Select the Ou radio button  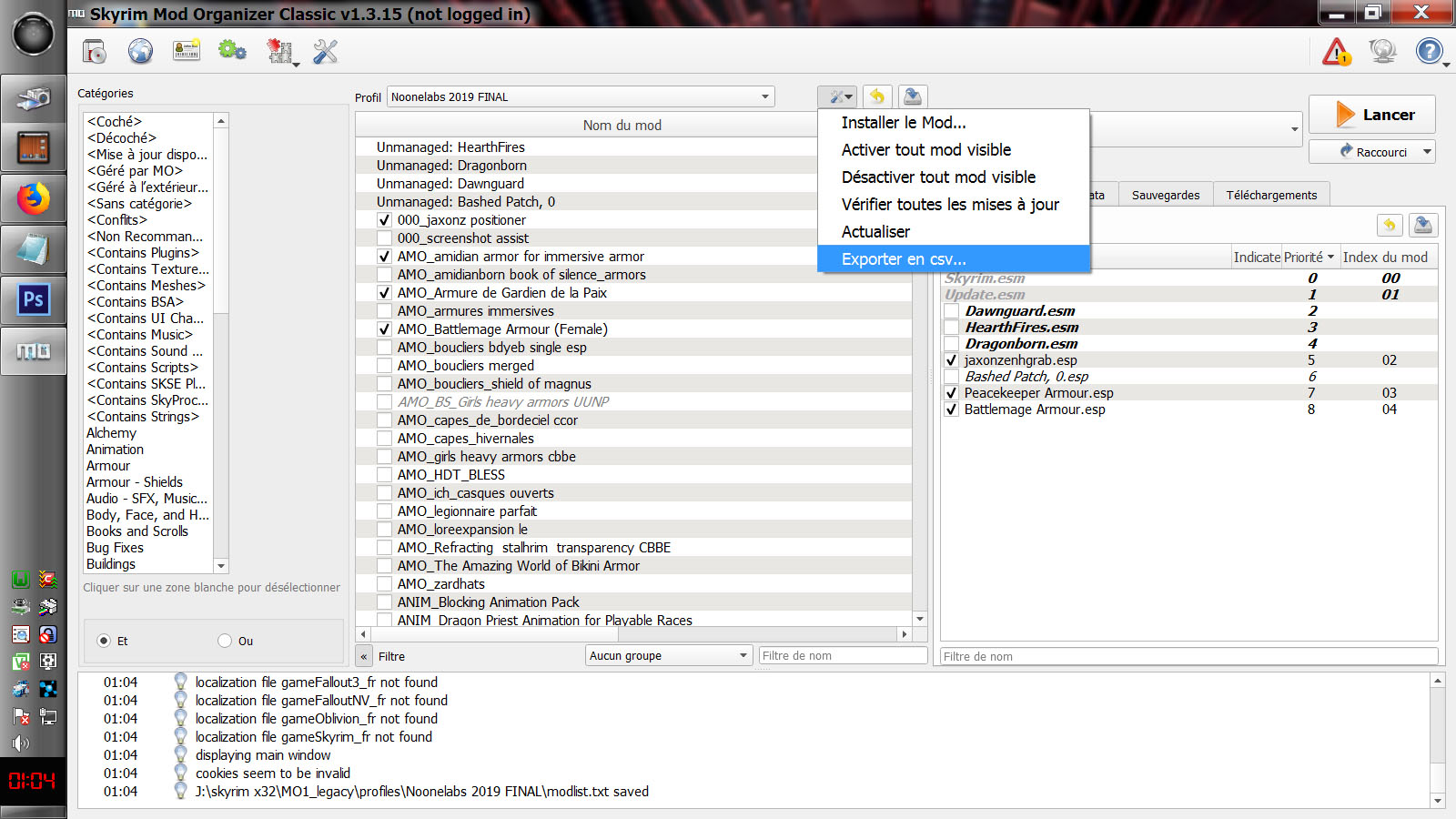[225, 641]
